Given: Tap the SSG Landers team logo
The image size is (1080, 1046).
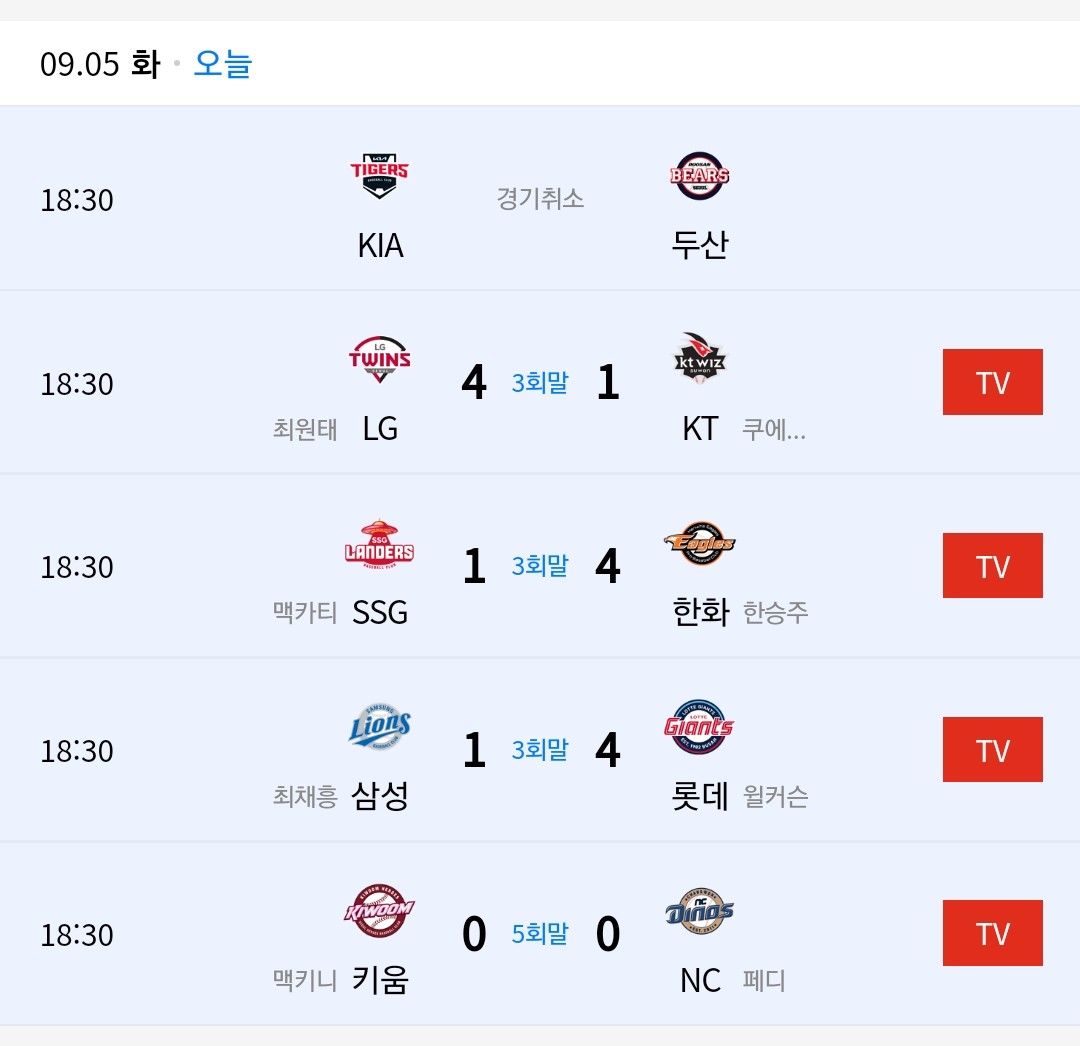Looking at the screenshot, I should (x=380, y=544).
